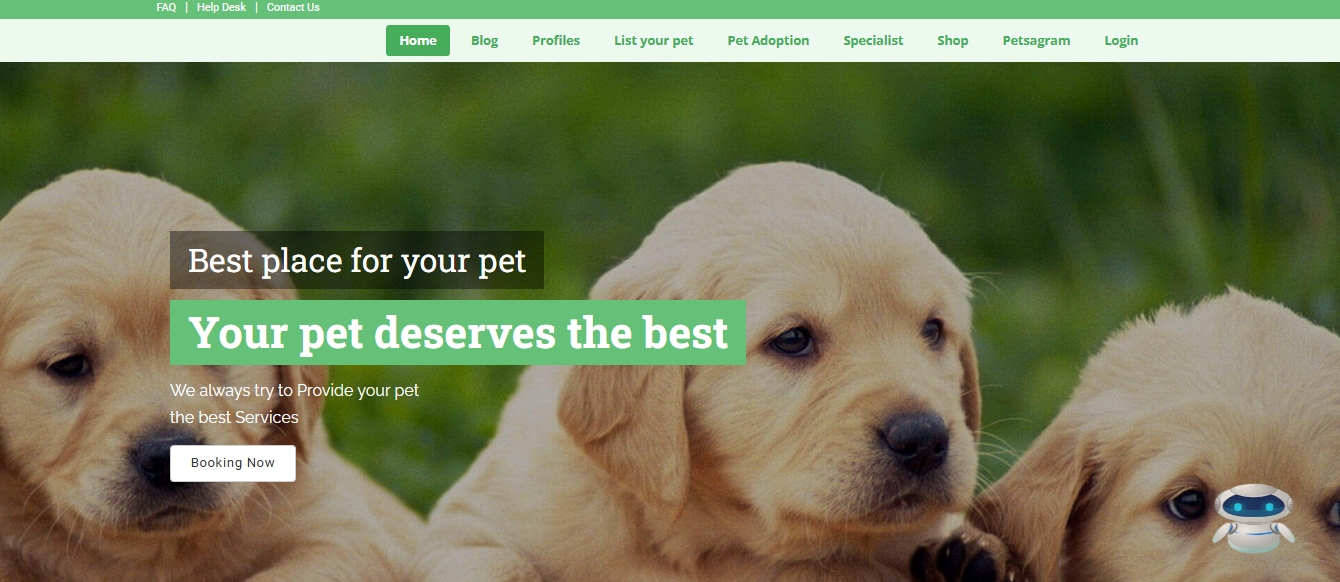Click the "Best place for your pet" heading
1340x582 pixels.
[357, 260]
